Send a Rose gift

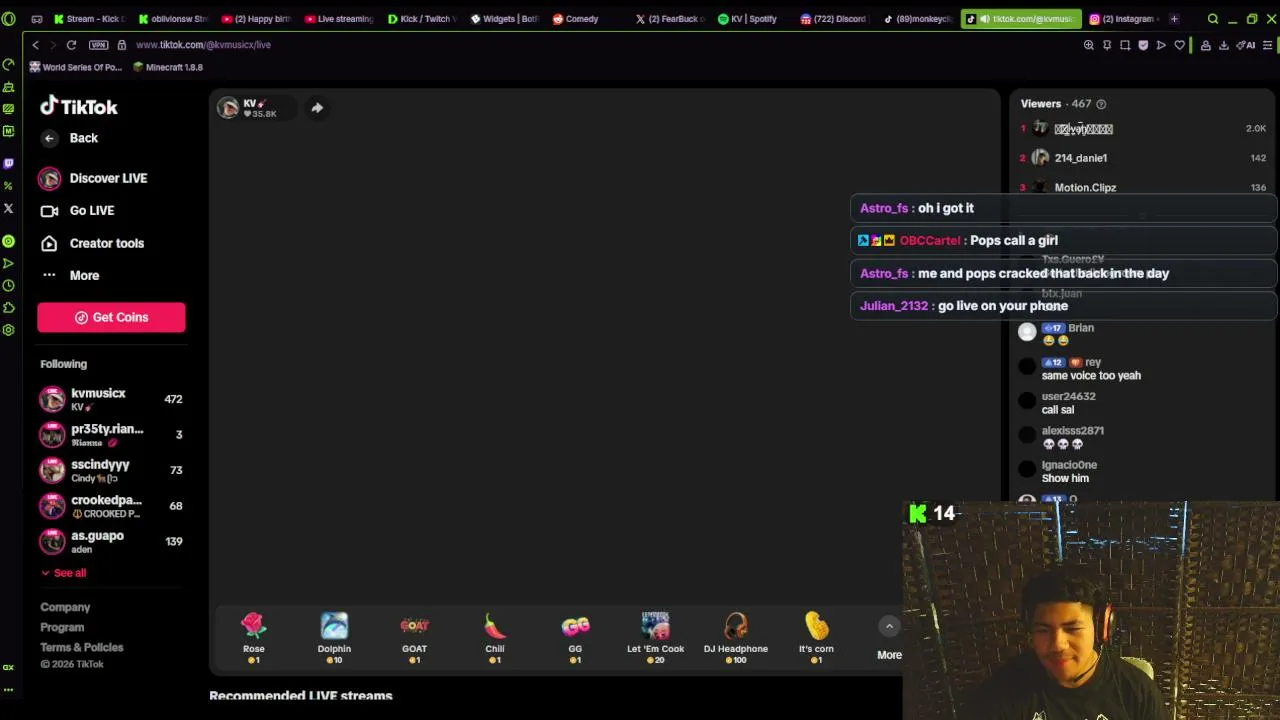[x=254, y=638]
